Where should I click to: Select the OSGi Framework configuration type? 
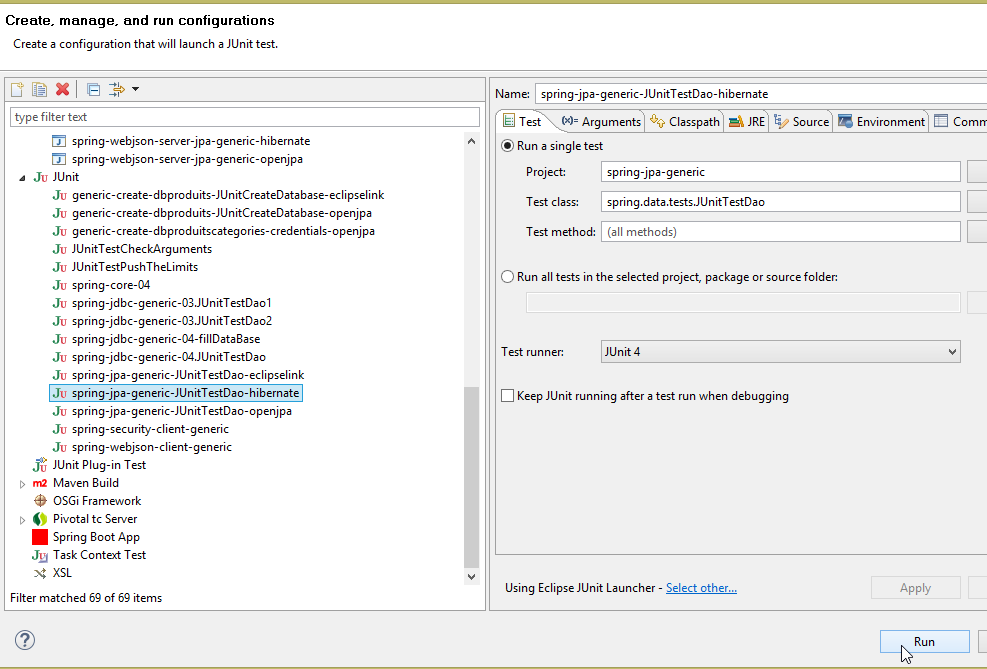tap(96, 501)
